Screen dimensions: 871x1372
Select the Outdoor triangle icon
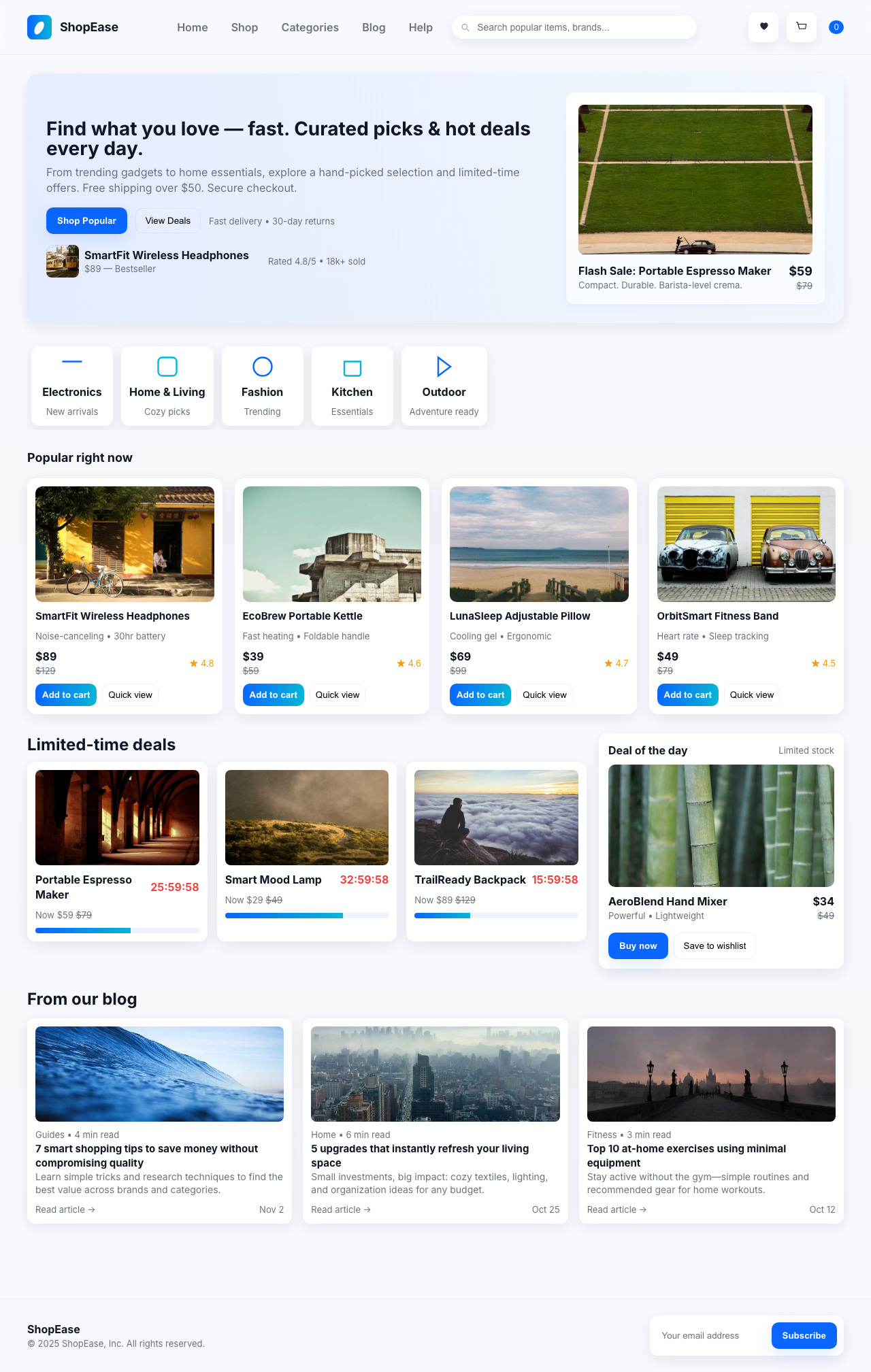[x=444, y=367]
